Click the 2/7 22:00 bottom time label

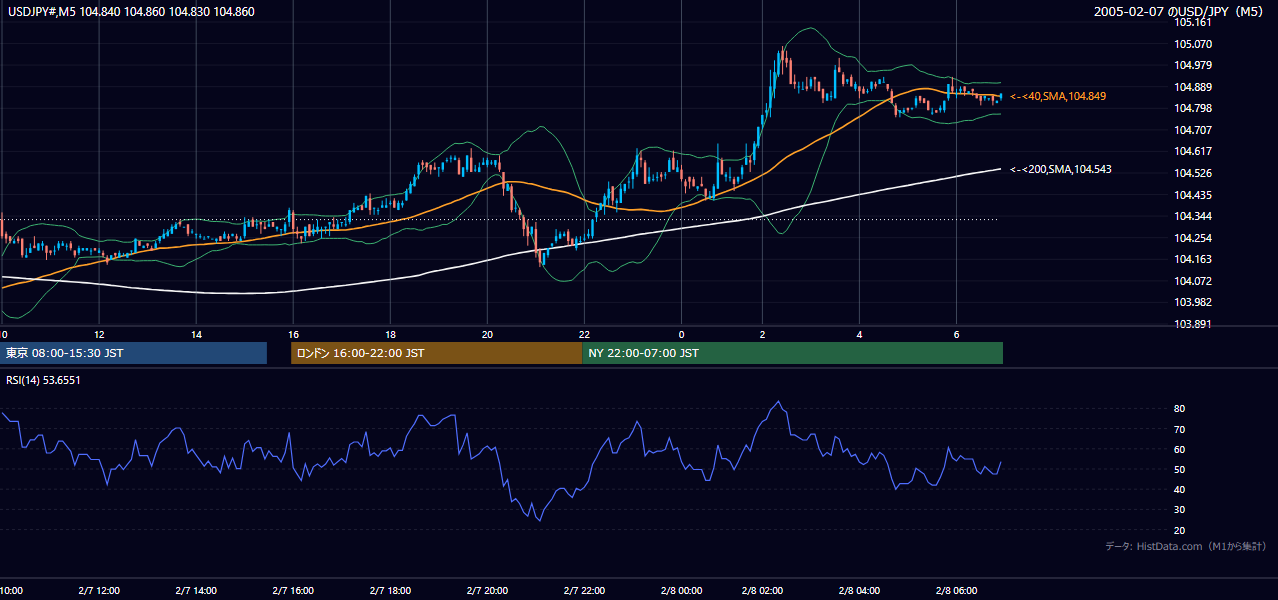(584, 590)
